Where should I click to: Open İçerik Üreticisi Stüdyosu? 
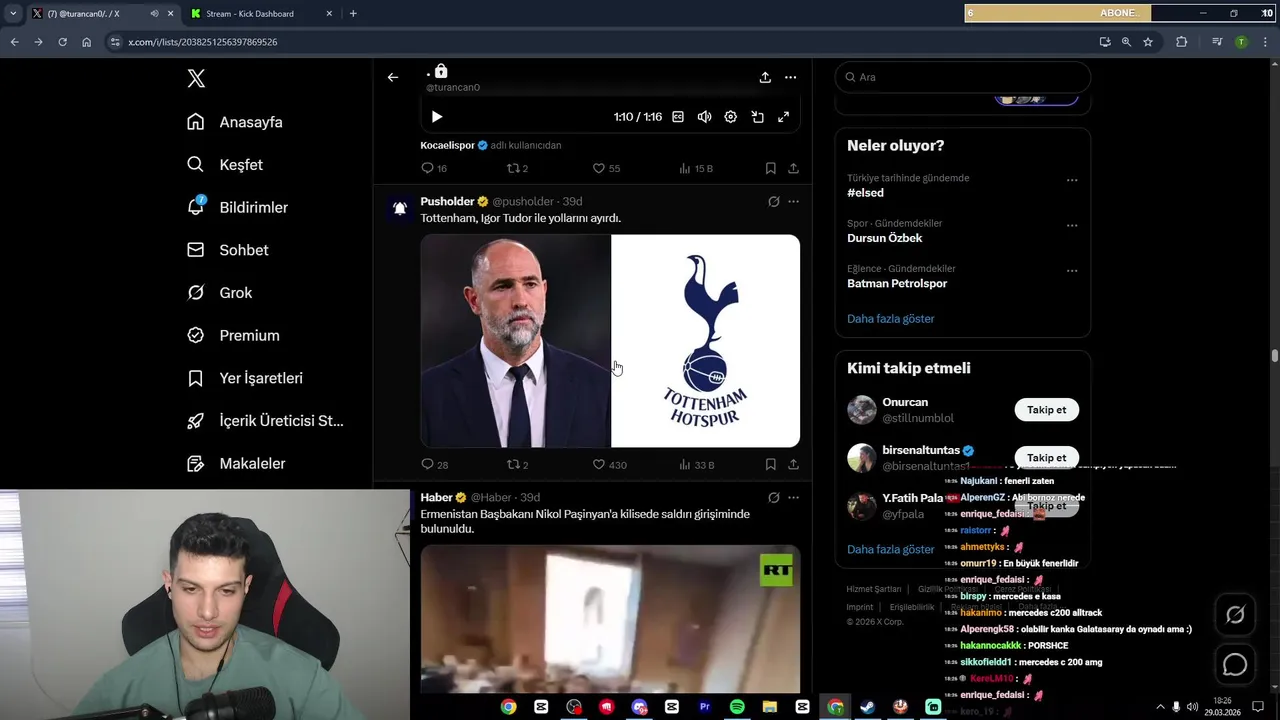click(265, 421)
